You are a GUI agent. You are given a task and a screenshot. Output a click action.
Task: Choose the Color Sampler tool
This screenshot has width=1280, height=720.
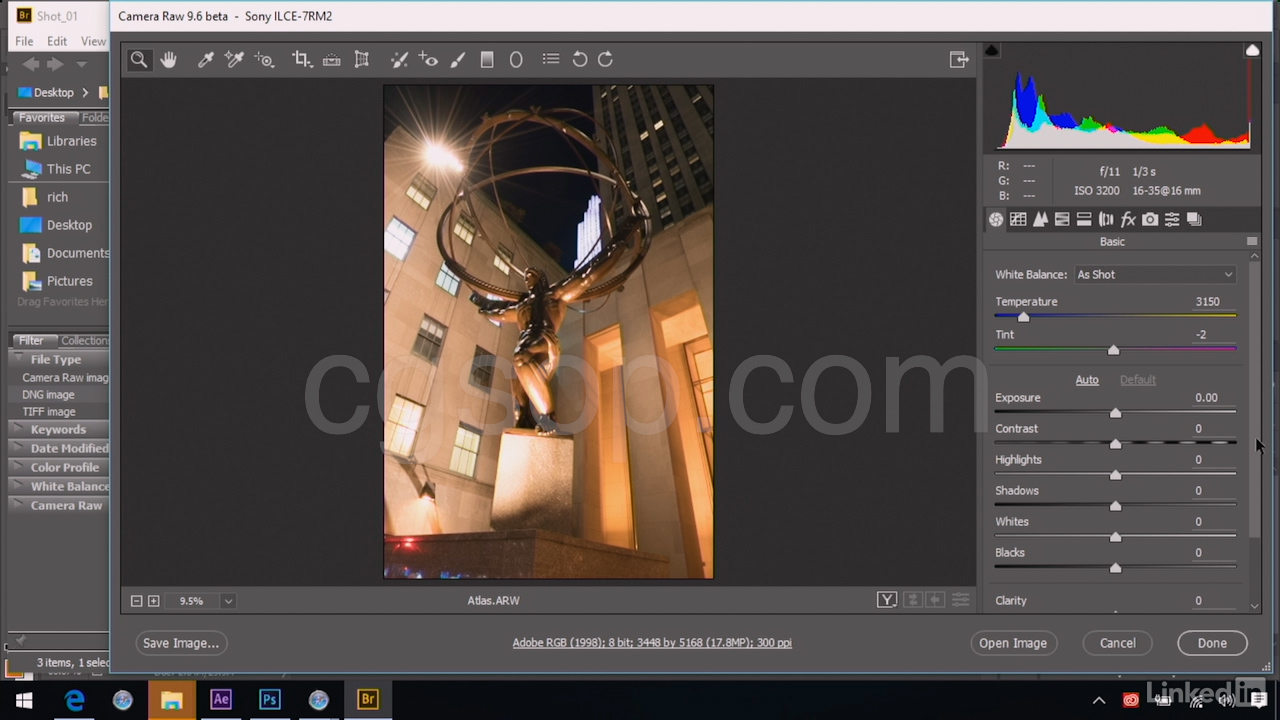(x=235, y=60)
